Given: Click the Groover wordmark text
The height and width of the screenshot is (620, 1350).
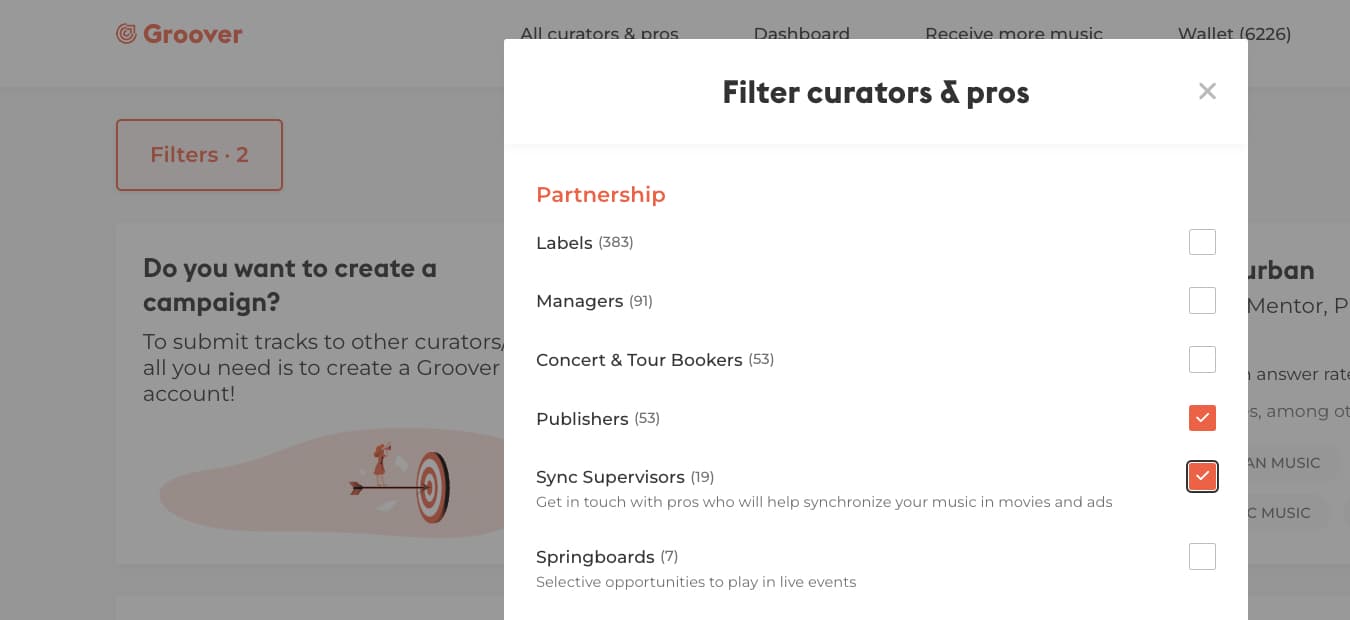Looking at the screenshot, I should 193,34.
